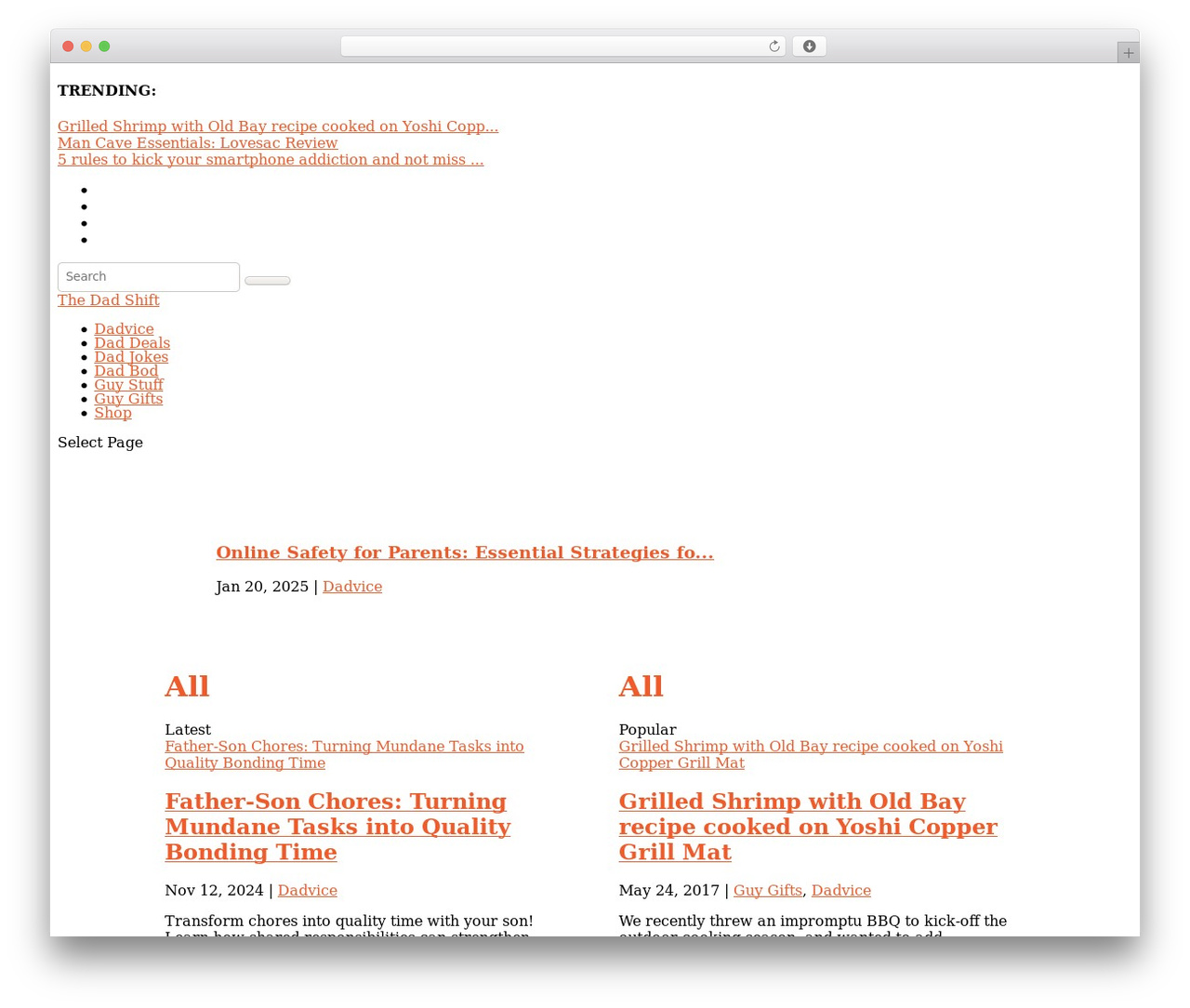Screen dimensions: 1190x1008
Task: Close the window with the red button
Action: click(68, 46)
